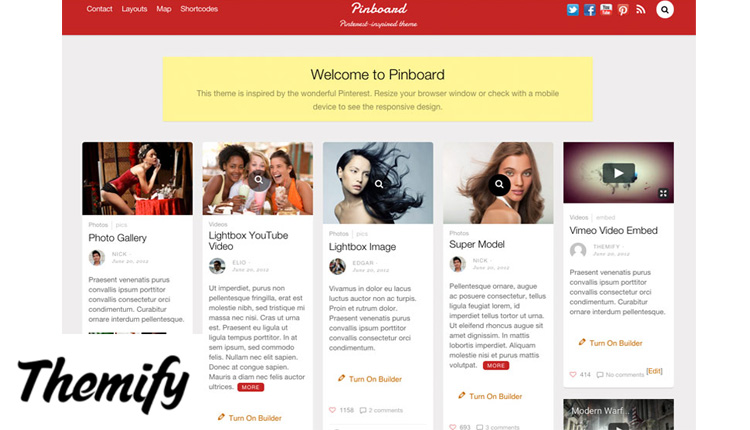Open the YouTube social icon in header
Viewport: 750px width, 430px height.
pyautogui.click(x=606, y=10)
